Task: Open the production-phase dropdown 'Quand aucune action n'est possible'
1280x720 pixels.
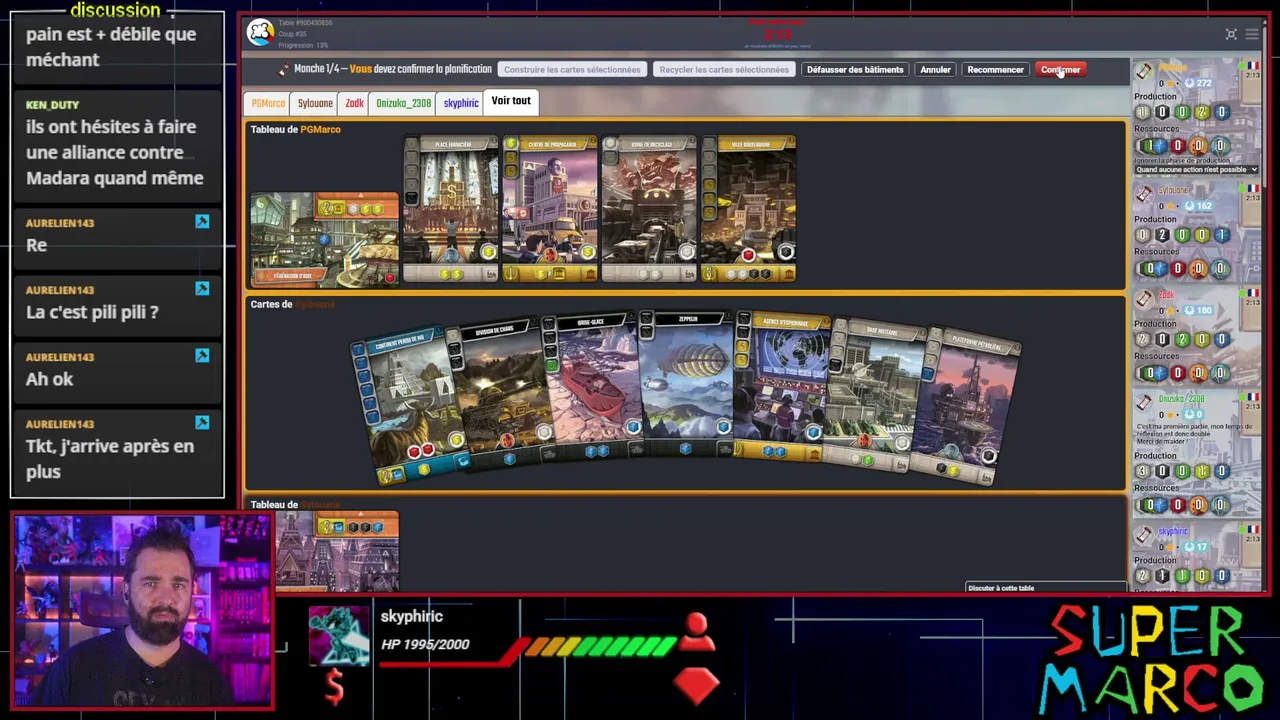Action: pyautogui.click(x=1196, y=170)
